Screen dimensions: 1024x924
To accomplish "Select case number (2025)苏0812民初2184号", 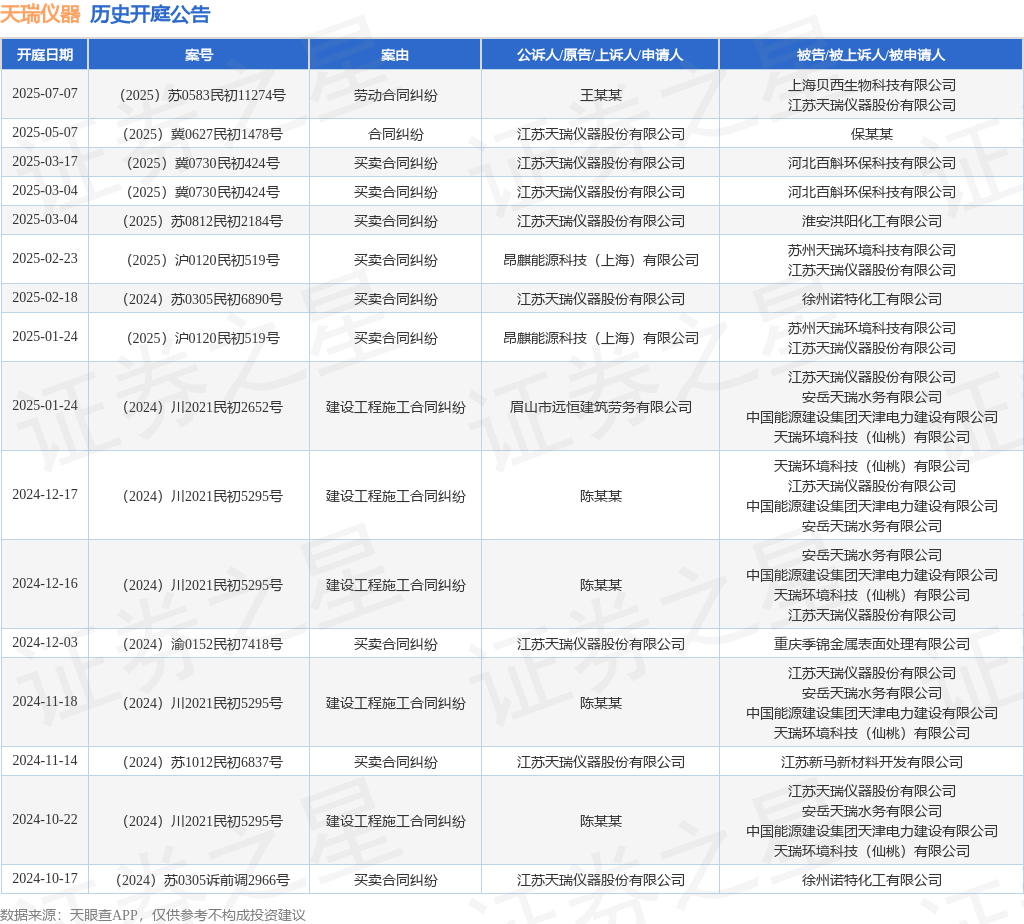I will point(199,221).
